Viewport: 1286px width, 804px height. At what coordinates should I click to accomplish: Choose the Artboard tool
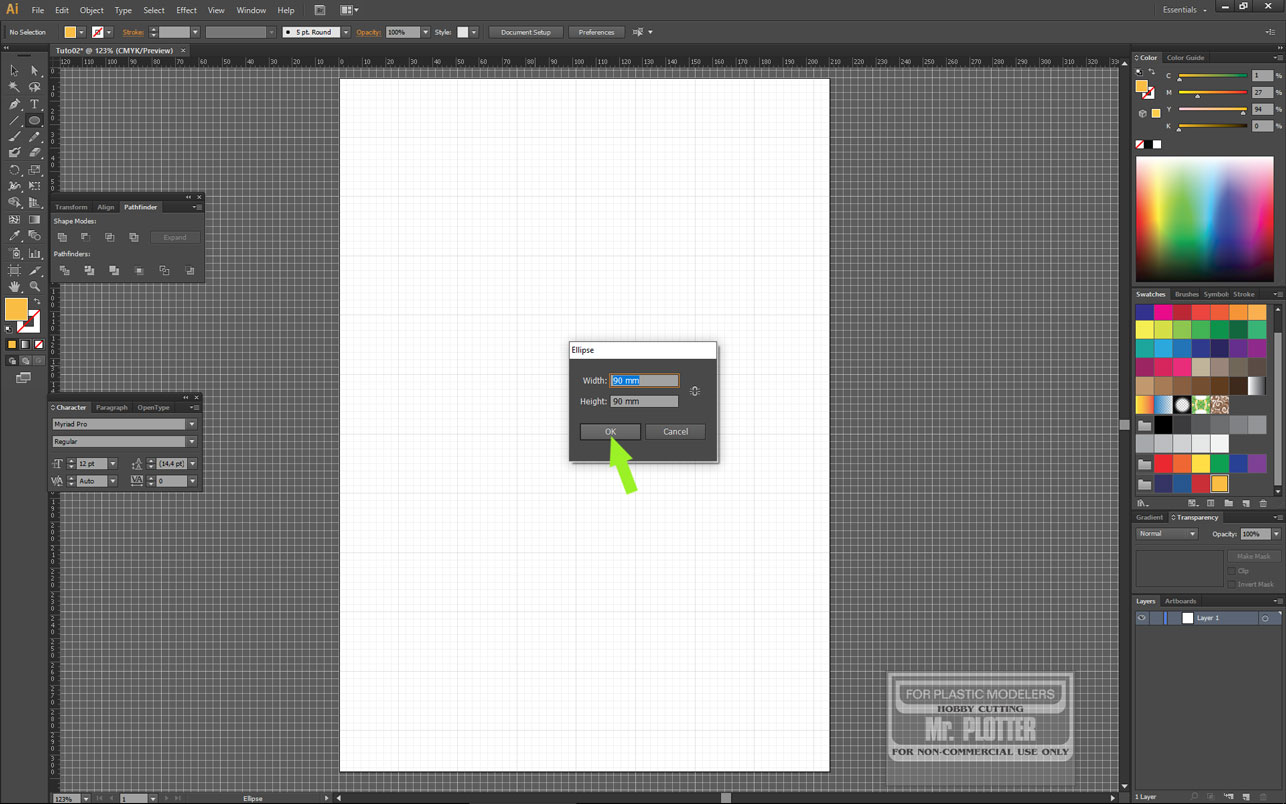point(14,270)
